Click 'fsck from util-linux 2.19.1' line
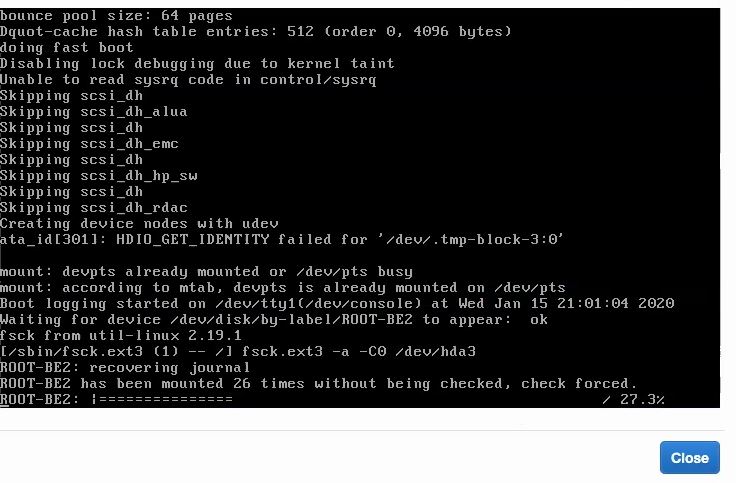Image resolution: width=736 pixels, height=483 pixels. [121, 335]
